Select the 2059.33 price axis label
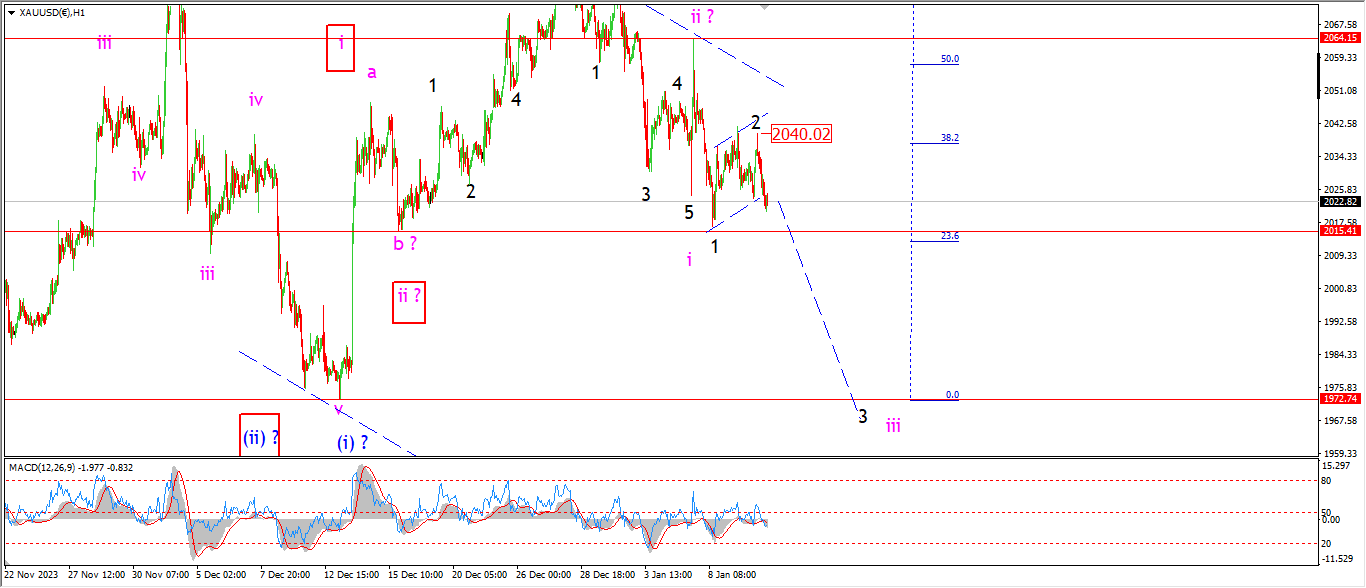Image resolution: width=1366 pixels, height=588 pixels. click(x=1340, y=58)
